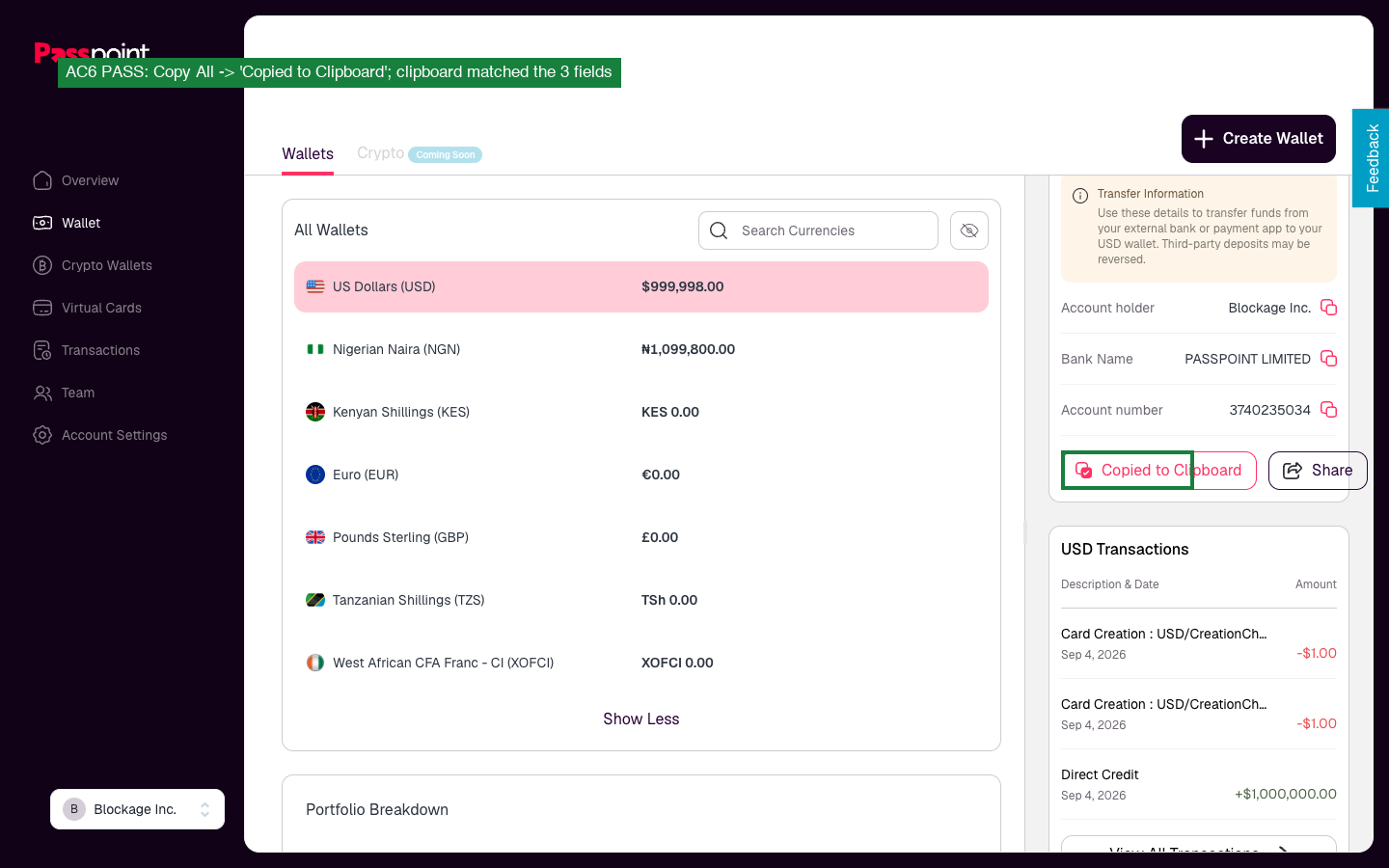Click the Passpoint logo

point(92,53)
